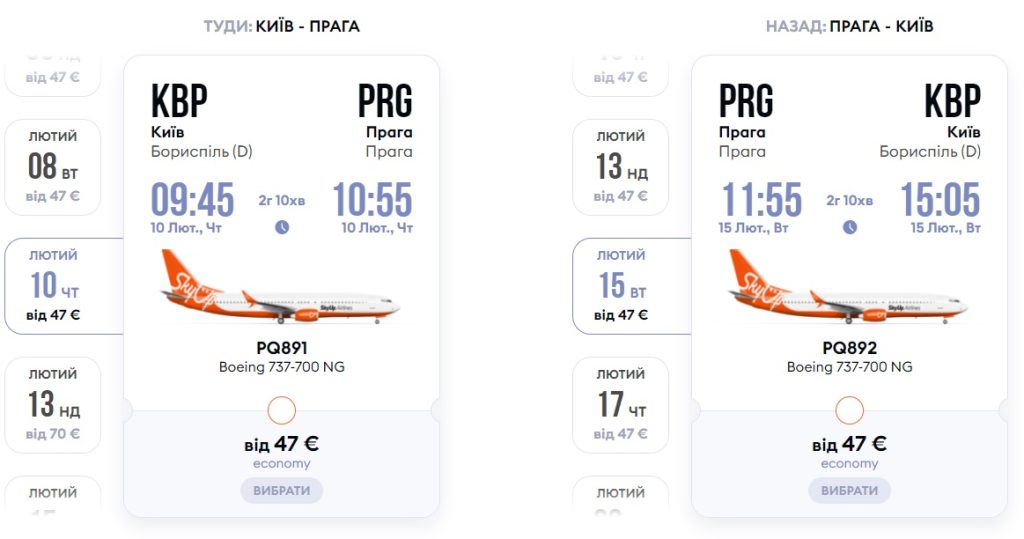Click the economy price on return ticket

[x=849, y=444]
